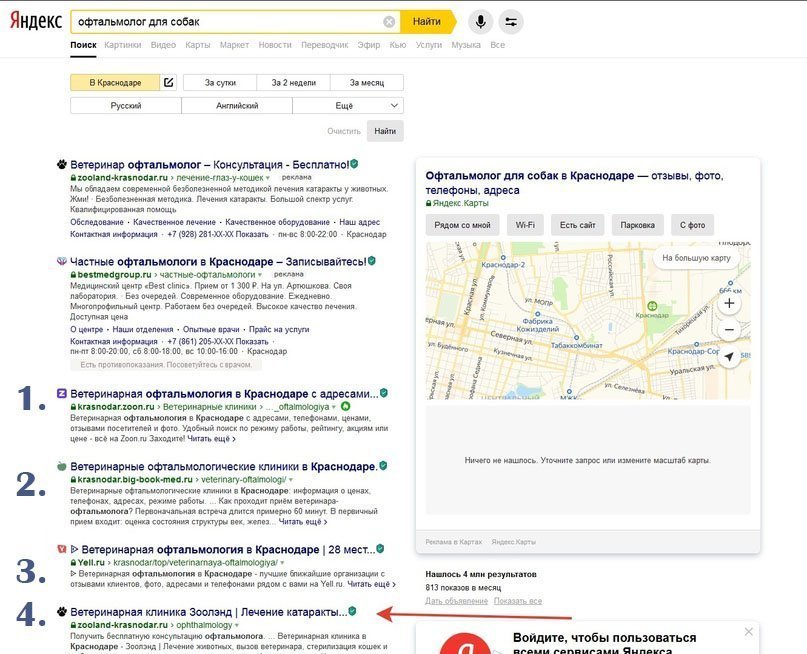Toggle the 'В Краснодаре' region filter
This screenshot has height=654, width=807.
coord(115,82)
